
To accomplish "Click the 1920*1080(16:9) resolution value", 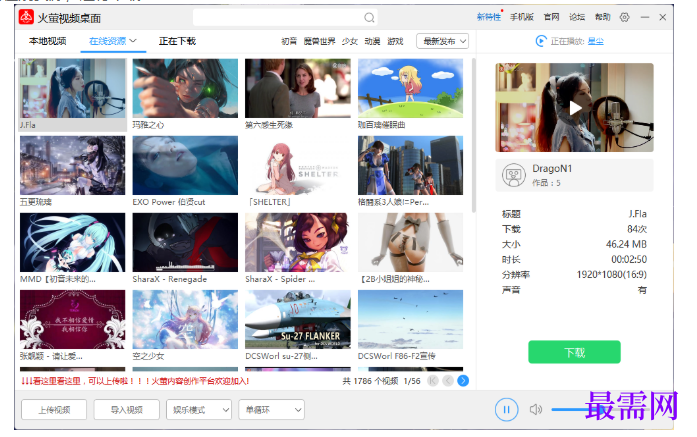I will [x=611, y=274].
